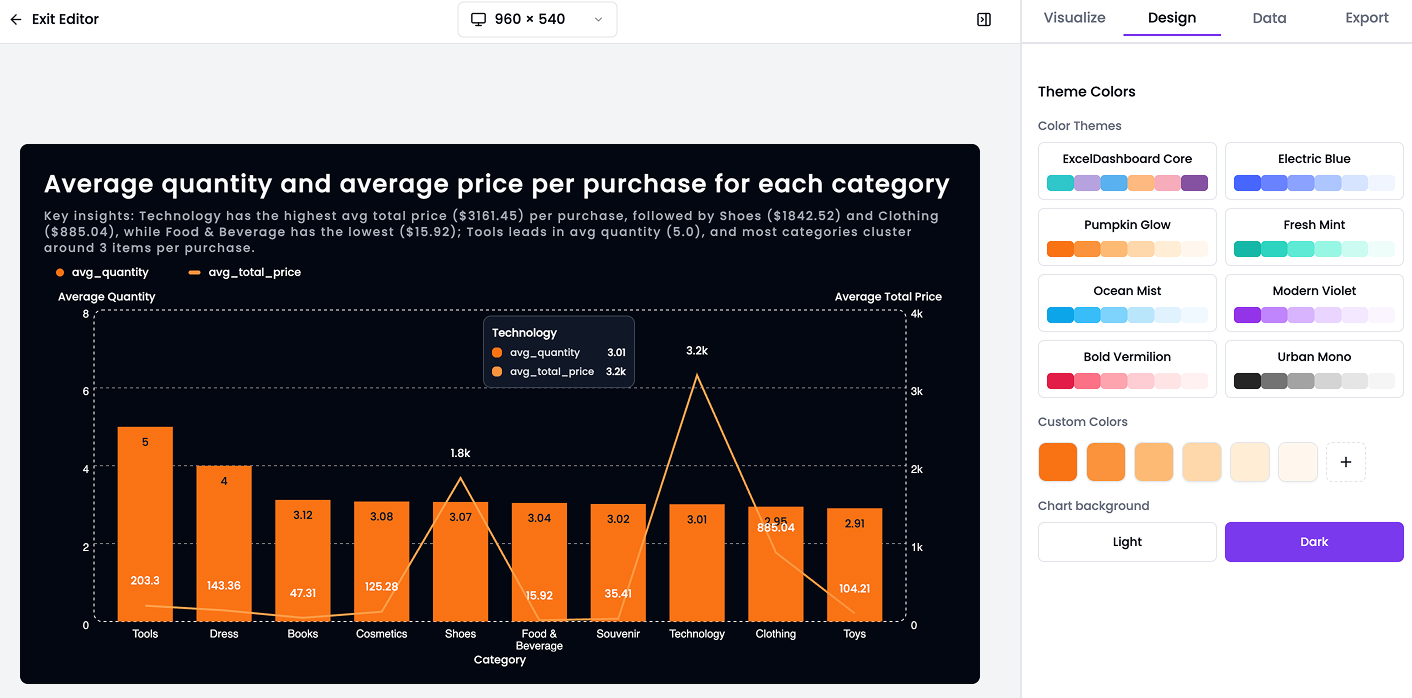Toggle avg_quantity series via its legend entry
Viewport: 1412px width, 698px height.
(x=110, y=272)
